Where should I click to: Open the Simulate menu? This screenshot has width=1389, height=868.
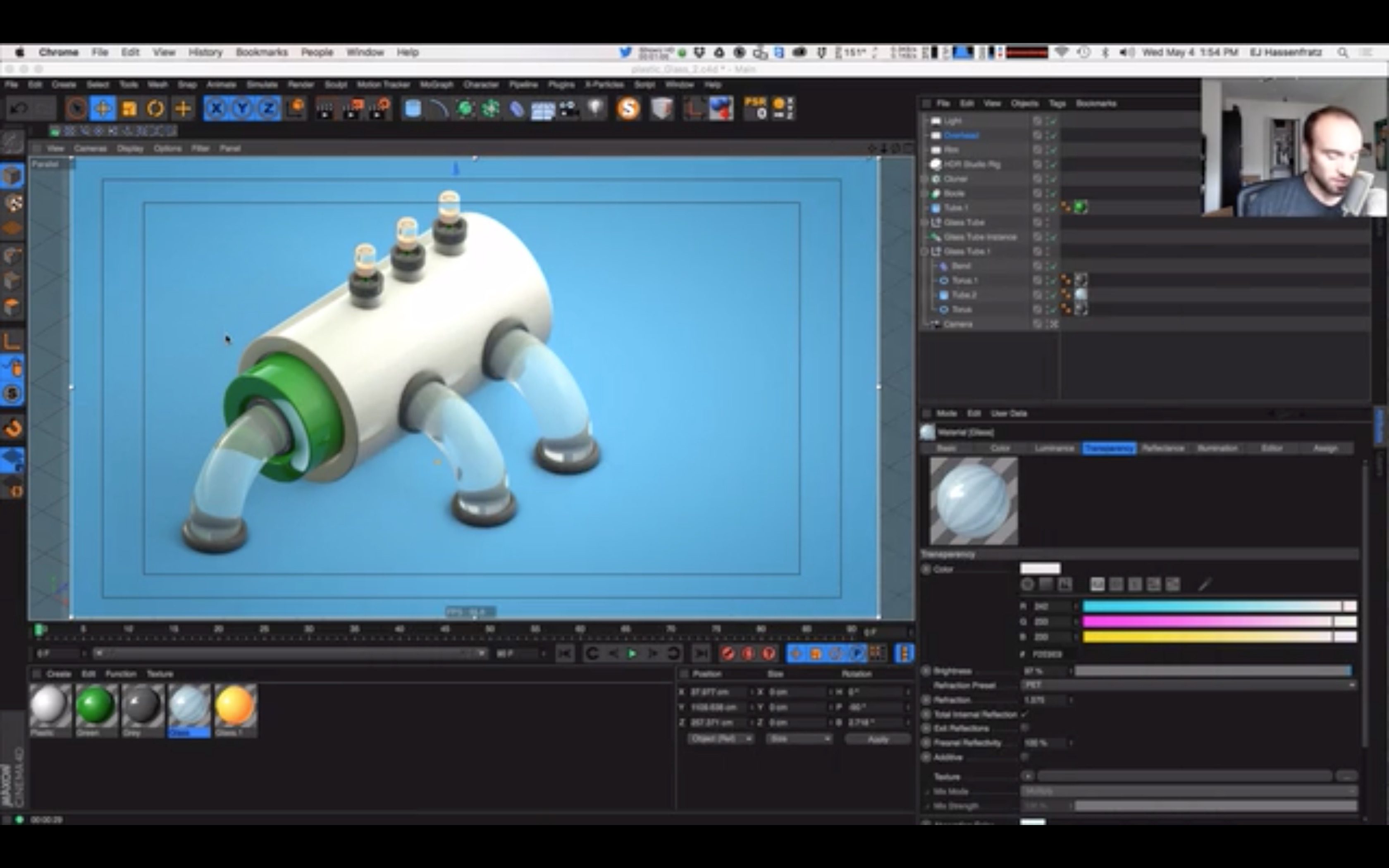(x=263, y=85)
